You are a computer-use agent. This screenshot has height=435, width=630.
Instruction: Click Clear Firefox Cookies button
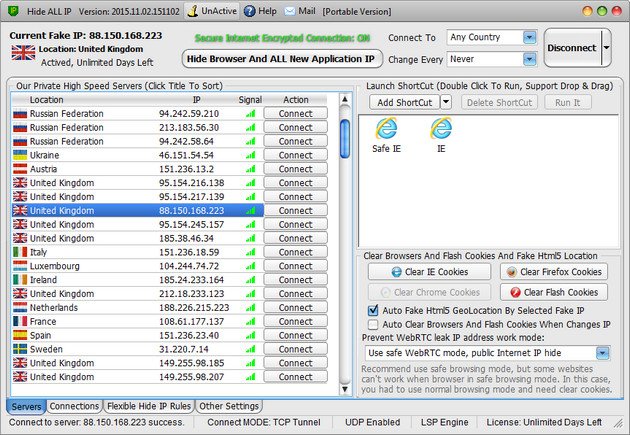point(554,272)
